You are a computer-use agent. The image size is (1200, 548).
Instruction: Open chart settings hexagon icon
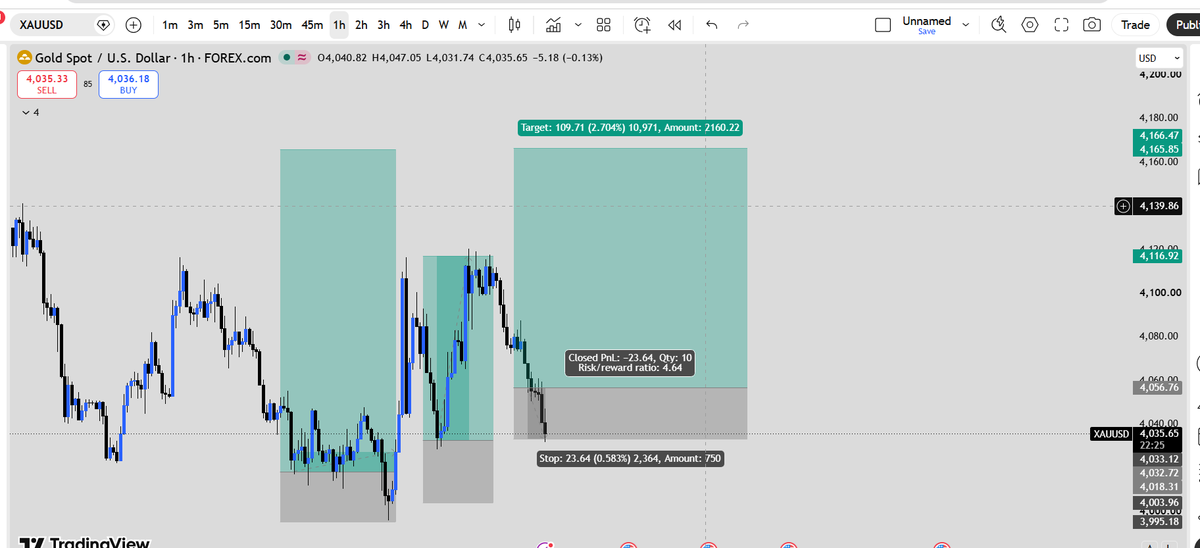pos(1031,25)
